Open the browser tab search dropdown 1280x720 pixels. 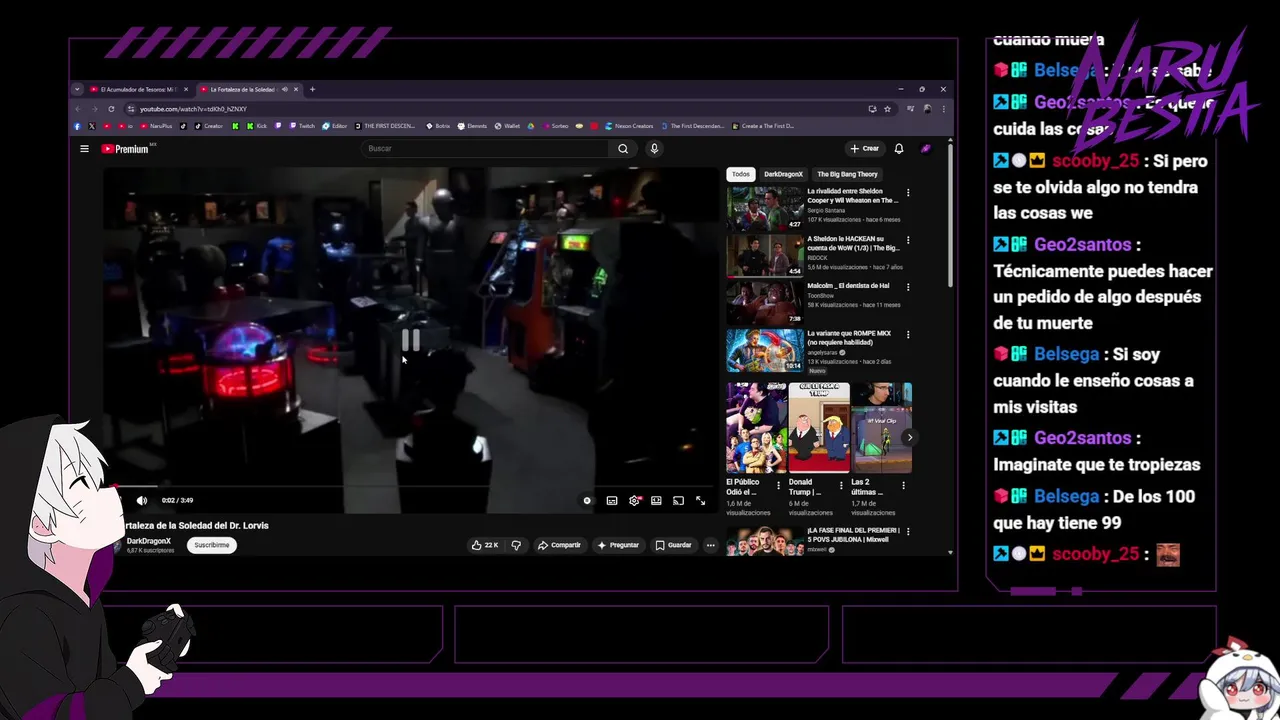[77, 89]
